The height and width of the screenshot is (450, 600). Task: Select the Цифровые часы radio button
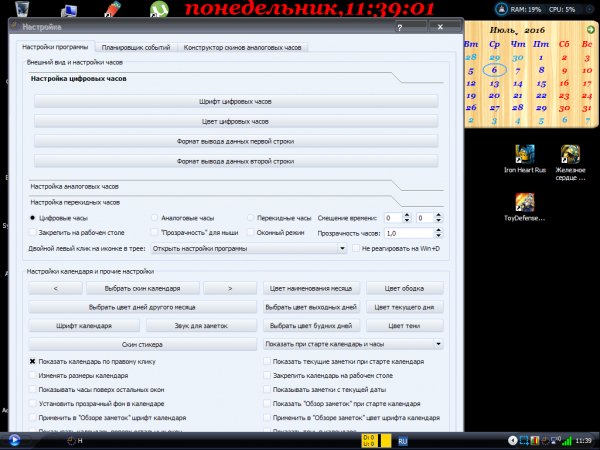(33, 218)
